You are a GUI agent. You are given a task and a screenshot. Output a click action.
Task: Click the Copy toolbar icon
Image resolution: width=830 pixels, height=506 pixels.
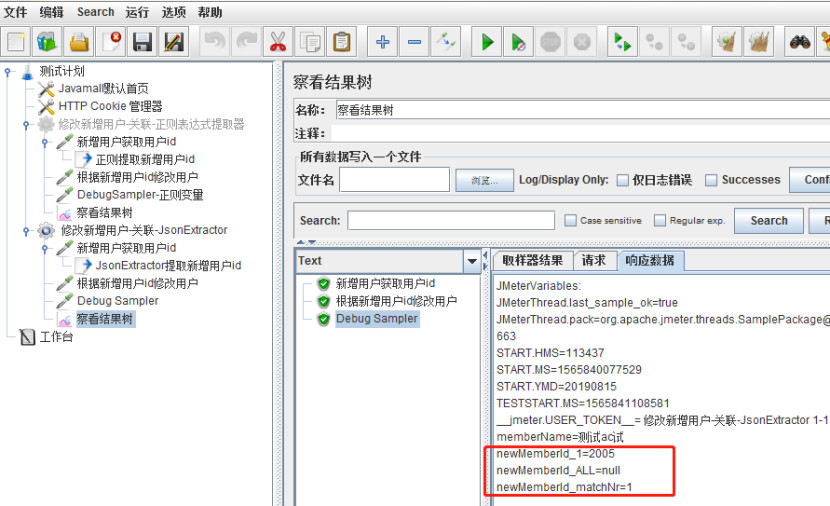point(310,41)
